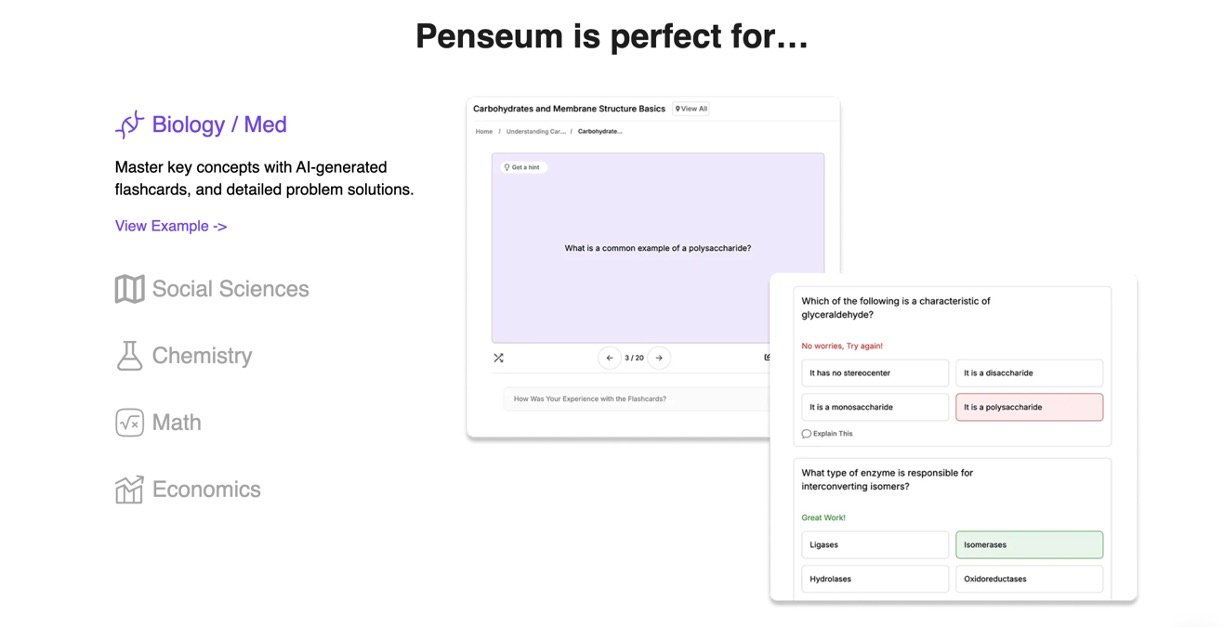Go to the previous flashcard arrow
This screenshot has width=1224, height=628.
[x=610, y=357]
